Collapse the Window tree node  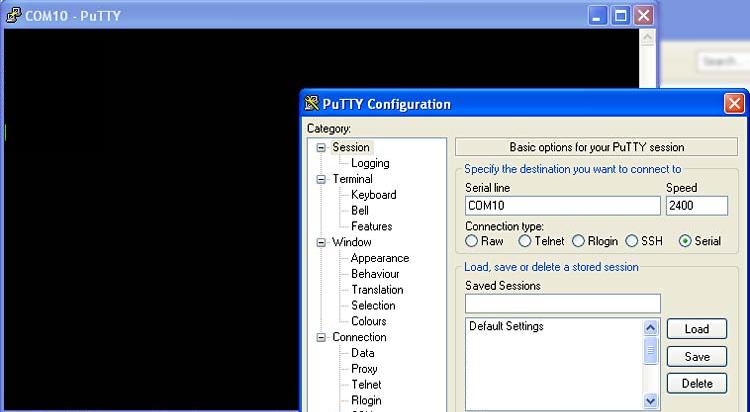(x=321, y=243)
